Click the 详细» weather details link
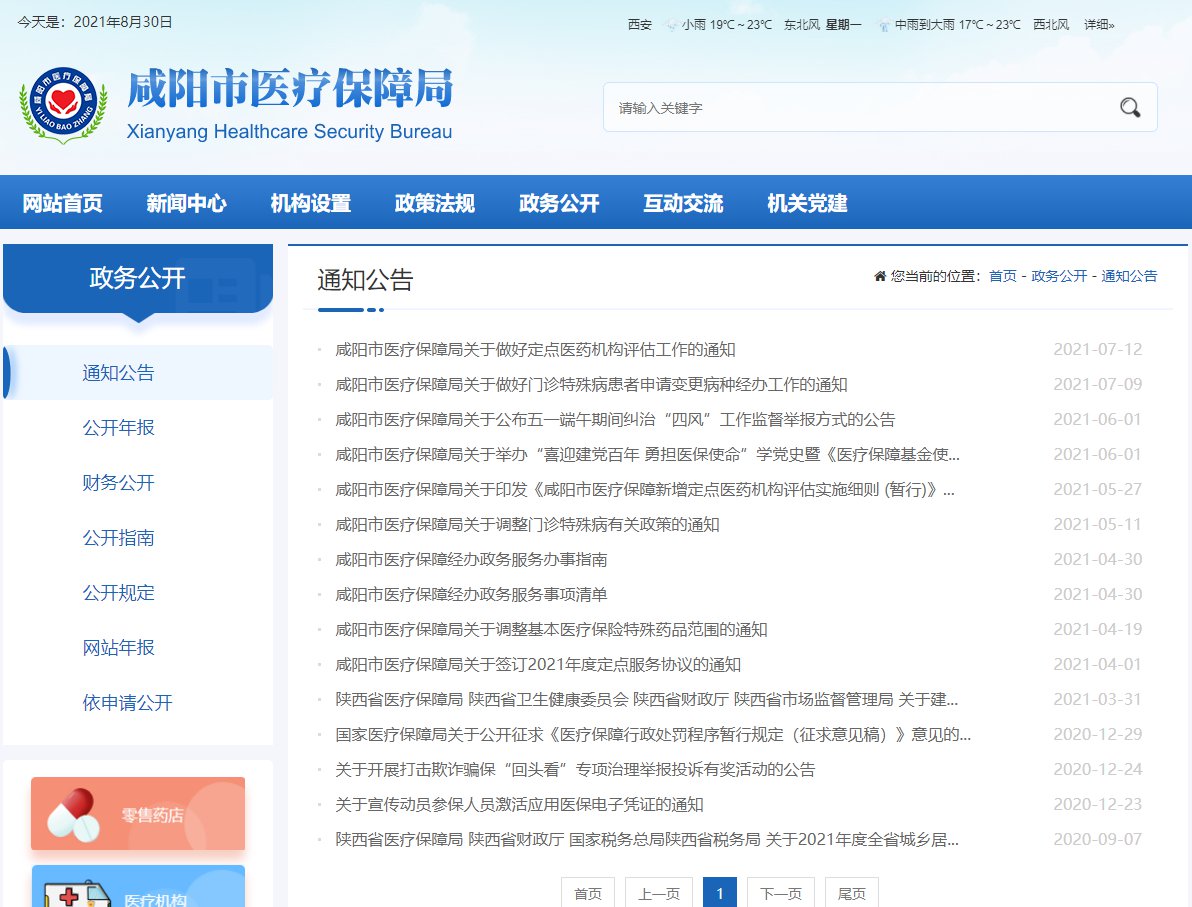This screenshot has height=907, width=1192. [1099, 24]
